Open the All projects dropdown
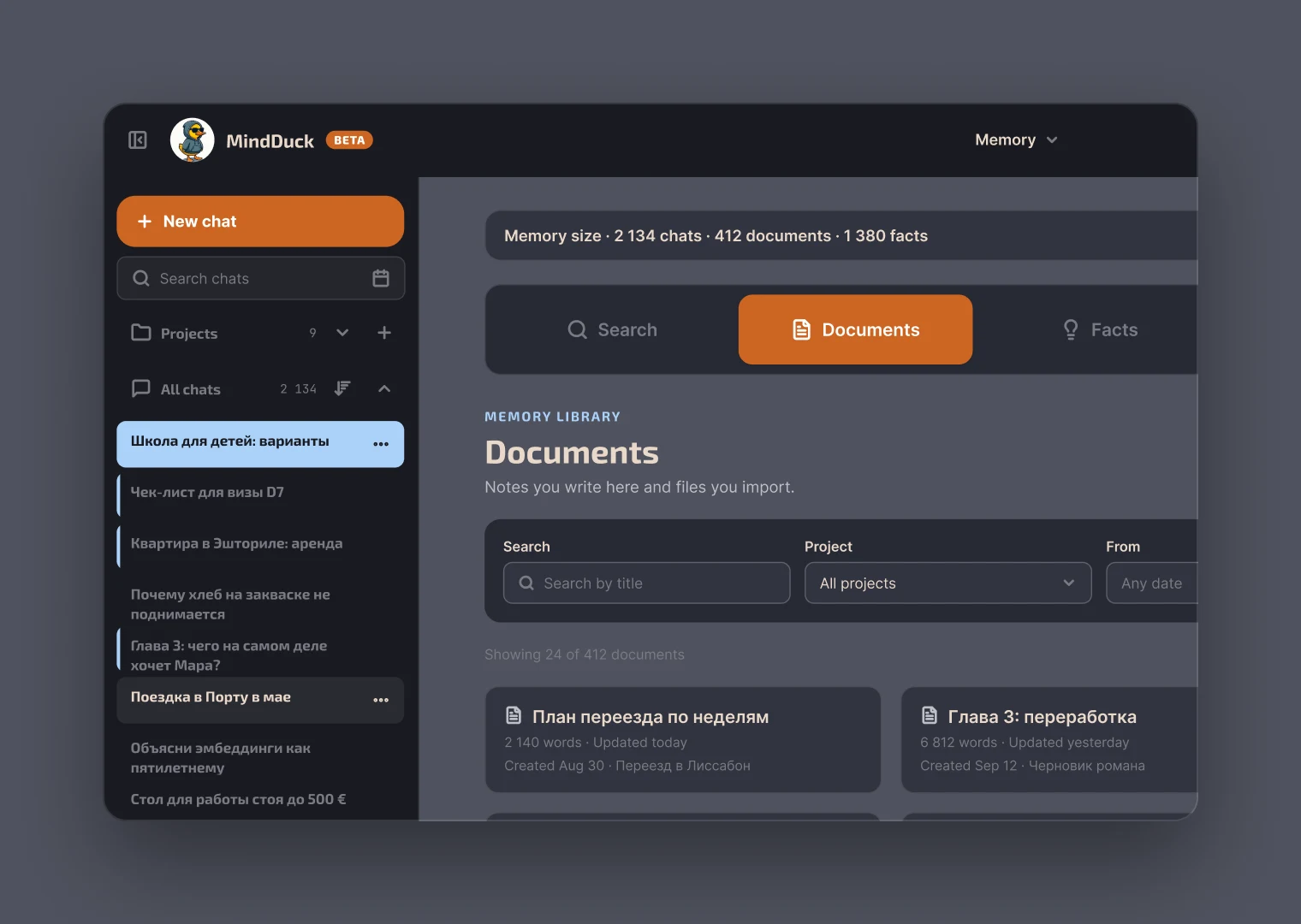The height and width of the screenshot is (924, 1301). [948, 583]
